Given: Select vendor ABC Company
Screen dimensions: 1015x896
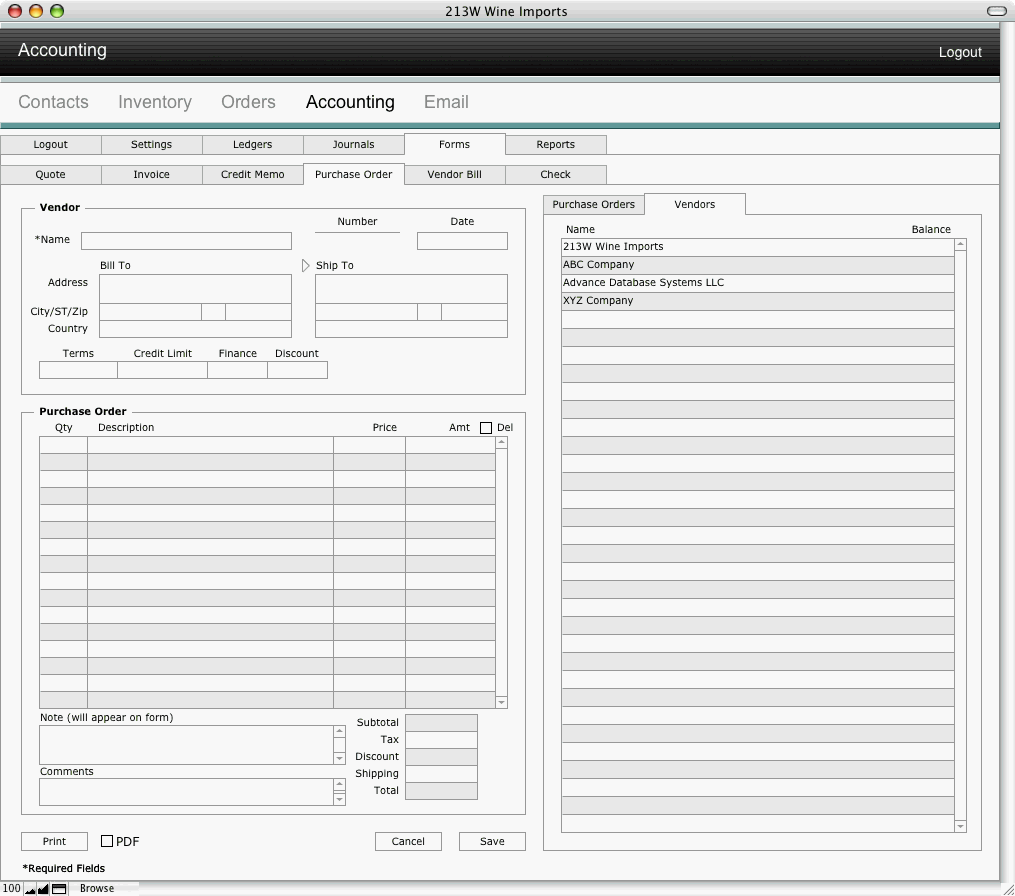Looking at the screenshot, I should (x=757, y=265).
